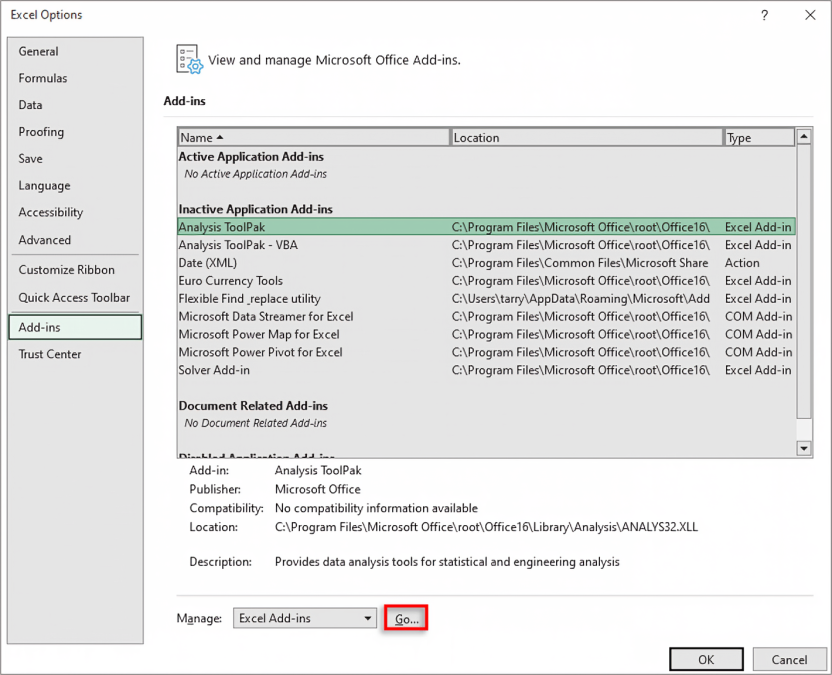Select the Add-ins category

[x=75, y=327]
